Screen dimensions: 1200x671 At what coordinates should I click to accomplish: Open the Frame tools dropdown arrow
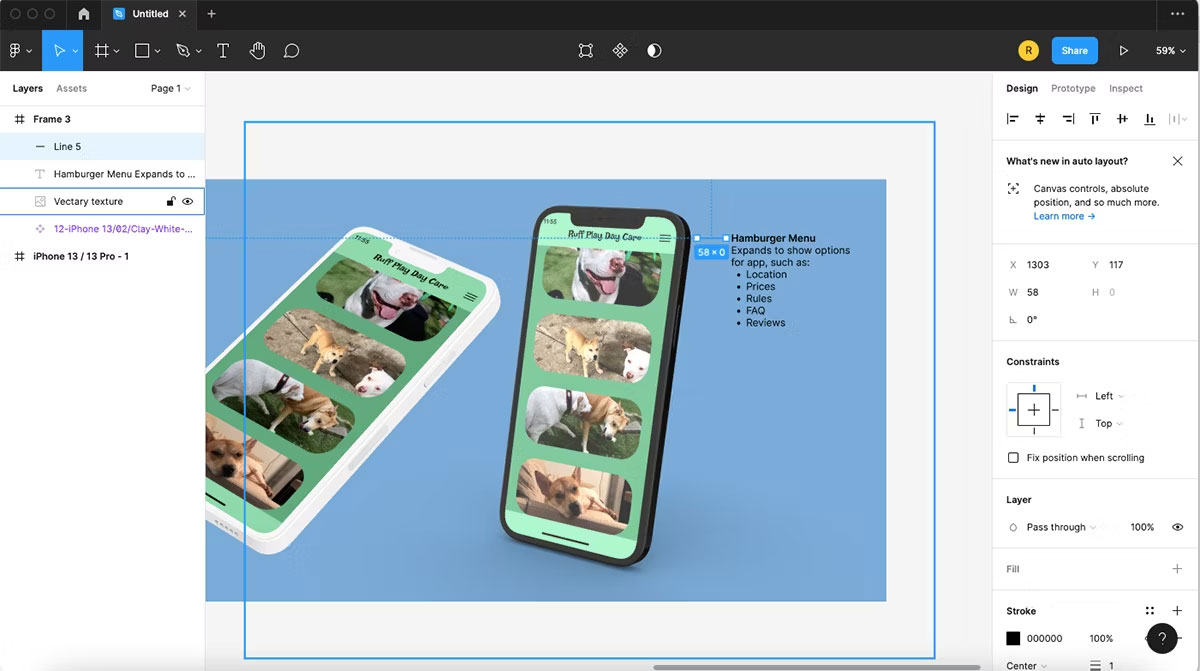point(117,51)
